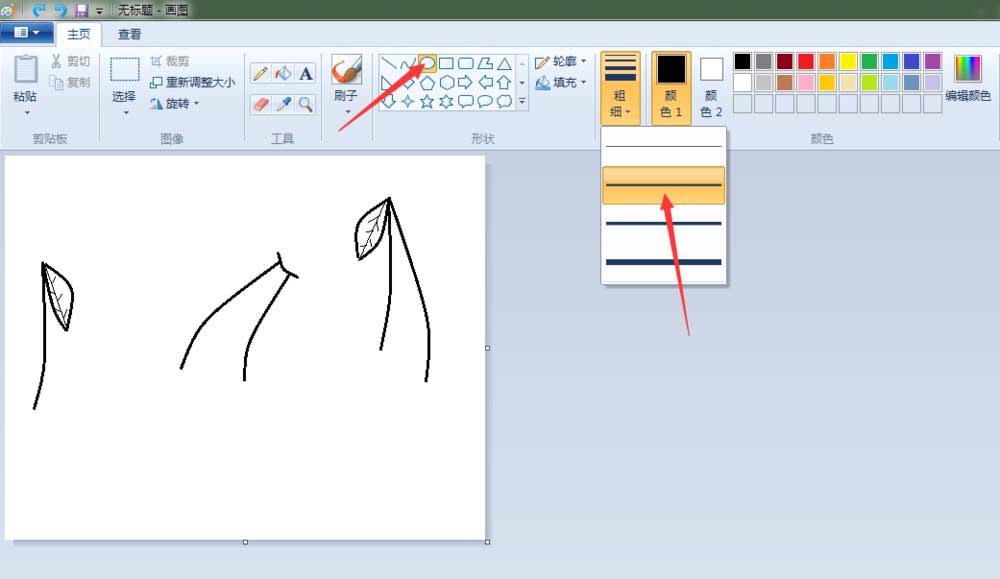Click the 剪切 (Cut) button
Image resolution: width=1000 pixels, height=579 pixels.
point(70,61)
